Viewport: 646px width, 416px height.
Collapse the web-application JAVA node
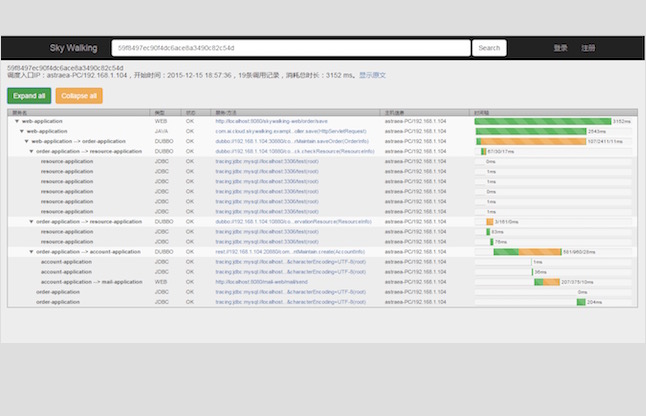[22, 131]
